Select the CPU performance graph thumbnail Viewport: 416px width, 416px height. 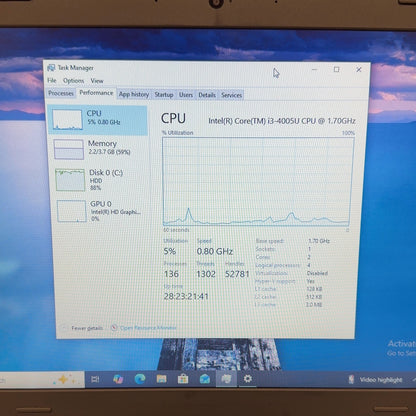[x=67, y=120]
